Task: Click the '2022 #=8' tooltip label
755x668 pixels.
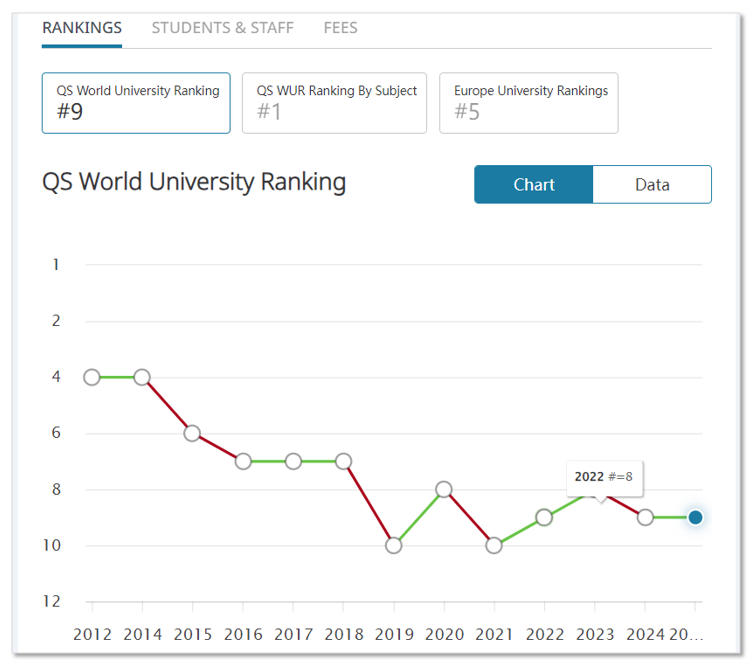Action: pos(604,477)
